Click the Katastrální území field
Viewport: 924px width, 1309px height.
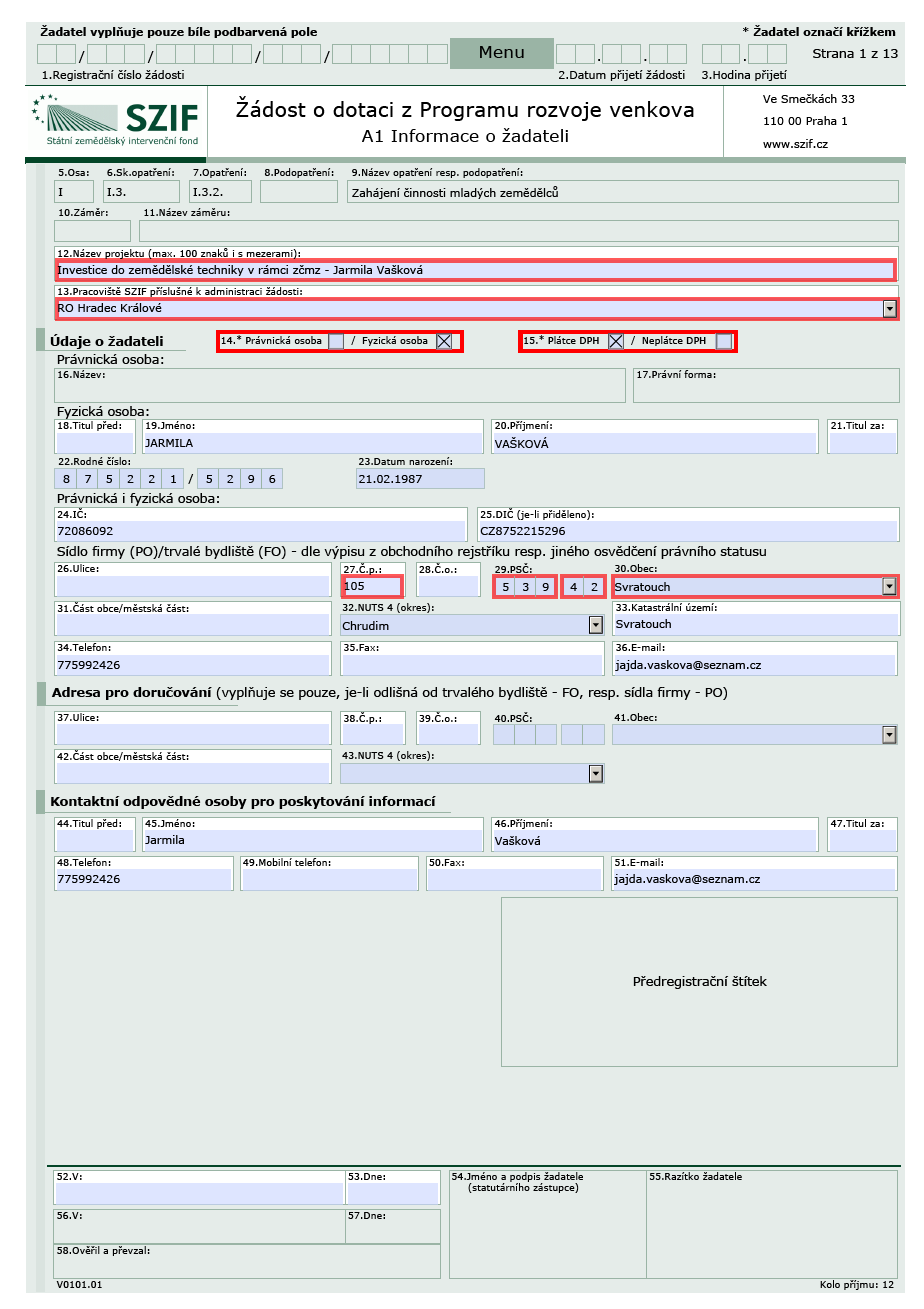pyautogui.click(x=756, y=624)
